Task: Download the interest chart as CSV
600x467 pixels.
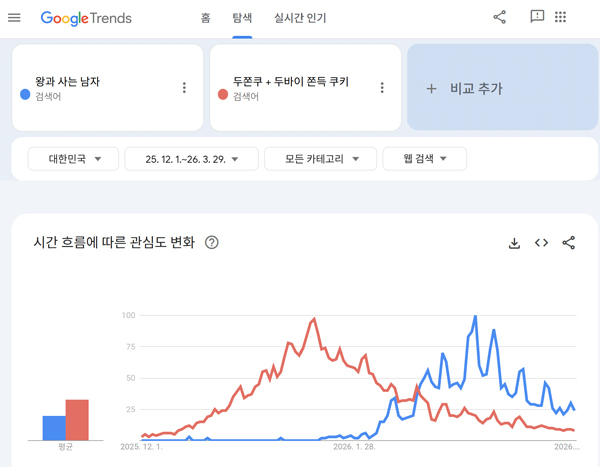Action: 514,243
